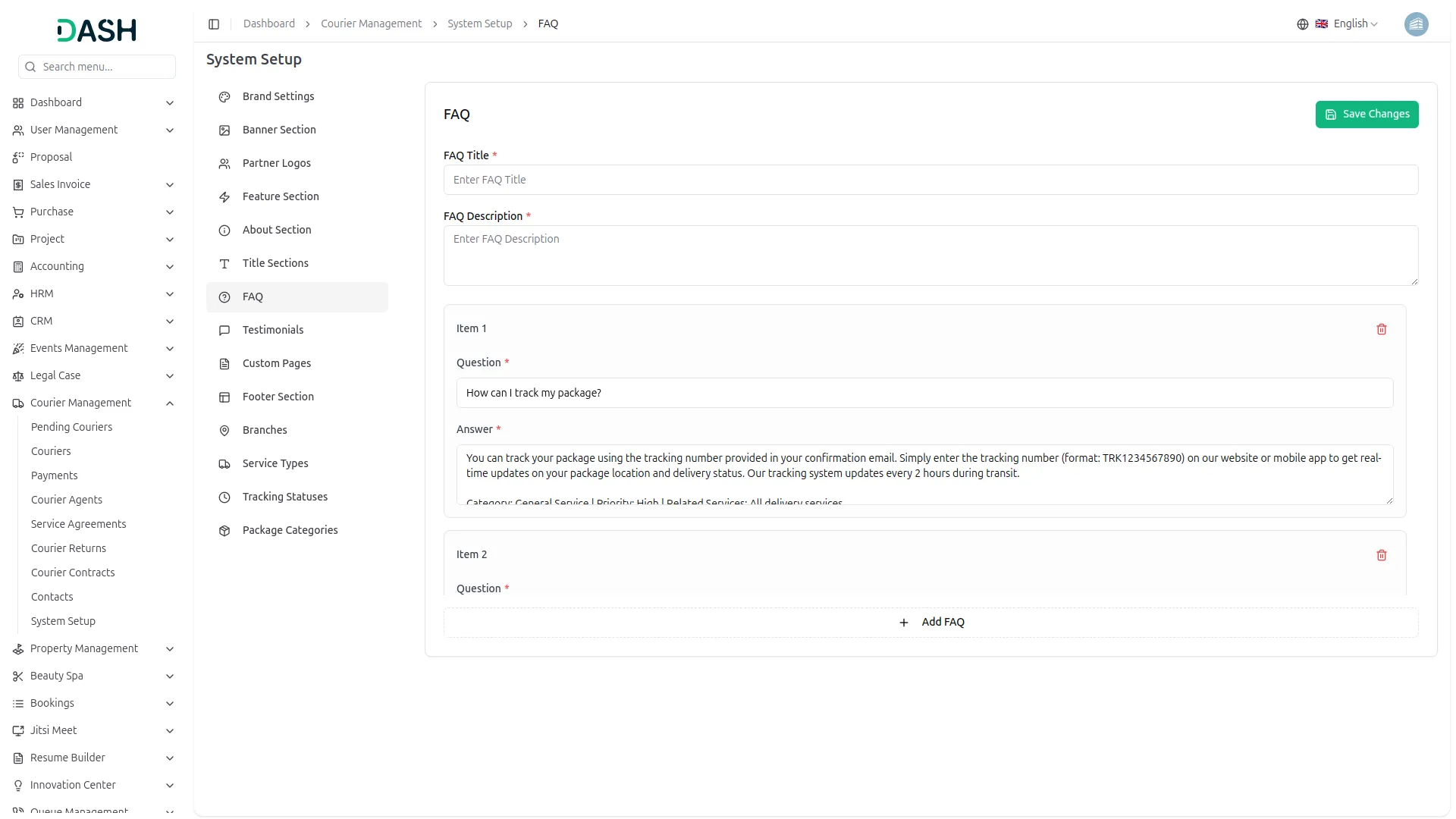This screenshot has height=819, width=1456.
Task: Click the Add FAQ button
Action: click(931, 622)
